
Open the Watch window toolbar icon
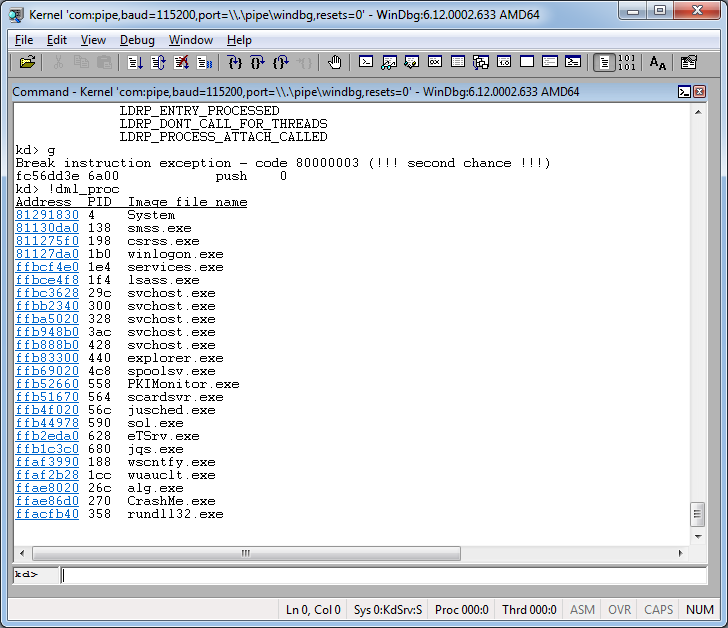click(x=389, y=62)
